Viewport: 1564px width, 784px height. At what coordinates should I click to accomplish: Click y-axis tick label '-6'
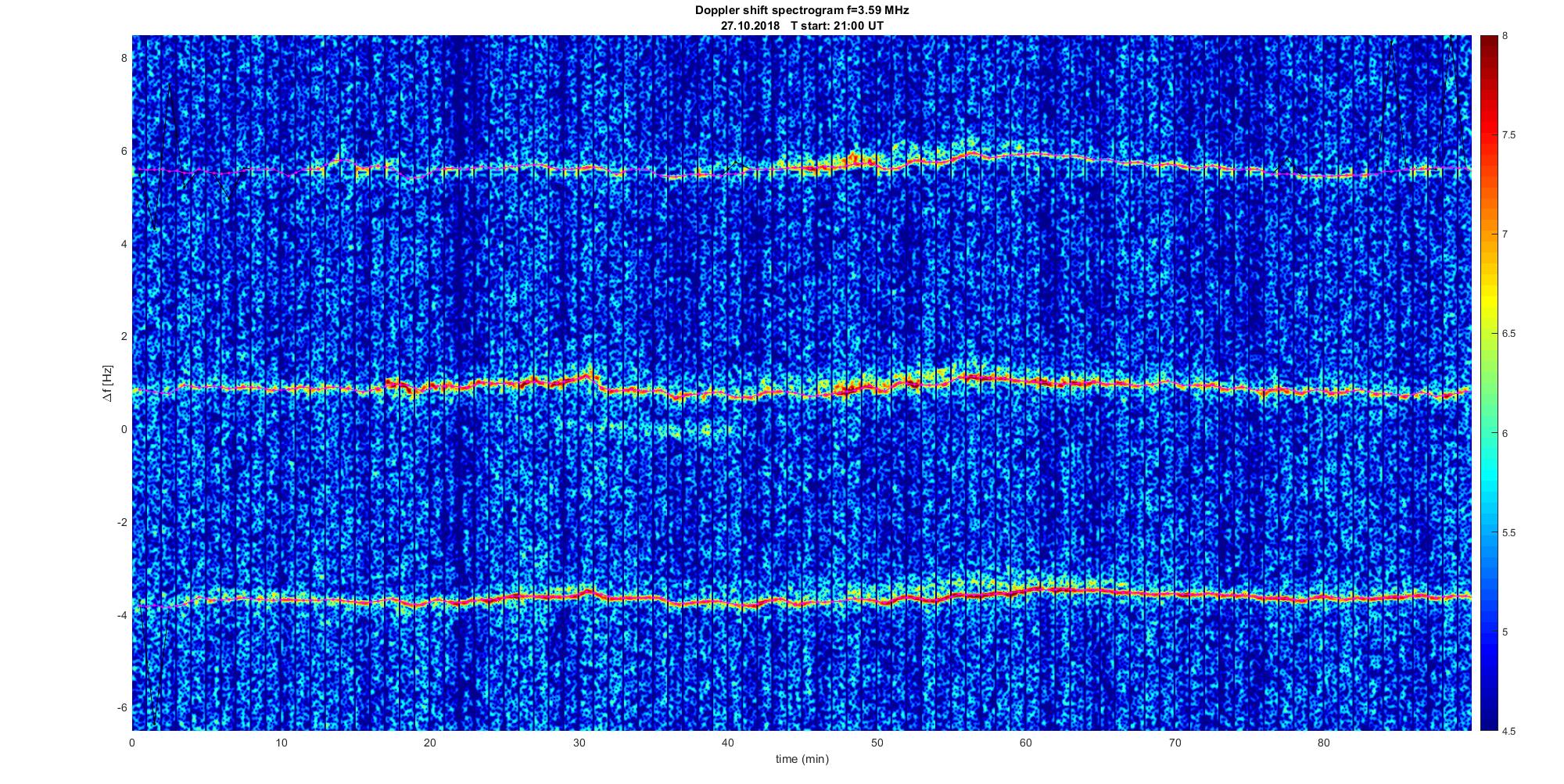coord(121,707)
